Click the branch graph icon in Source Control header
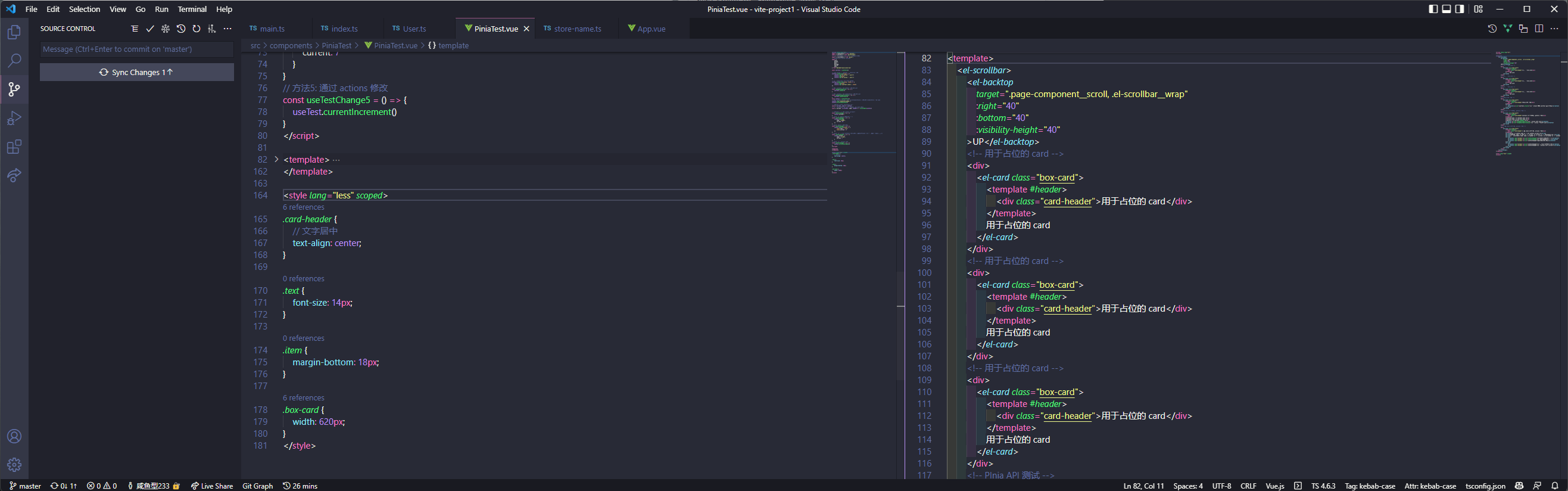Image resolution: width=1568 pixels, height=491 pixels. click(212, 29)
